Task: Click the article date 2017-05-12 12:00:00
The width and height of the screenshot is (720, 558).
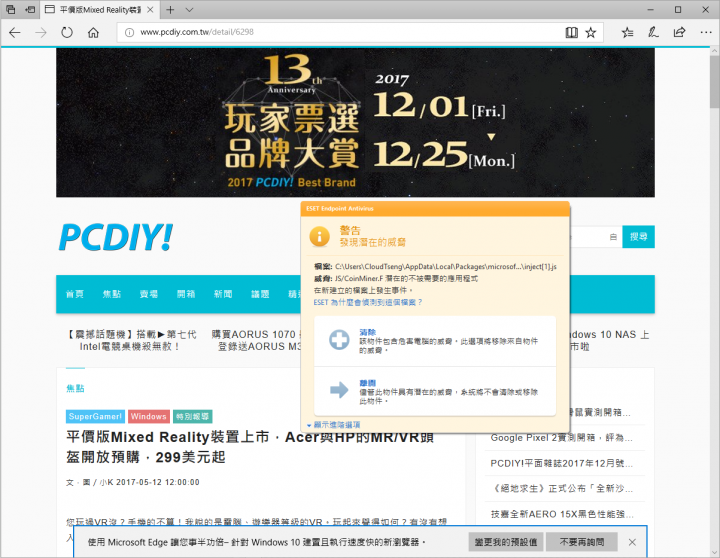Action: (158, 482)
